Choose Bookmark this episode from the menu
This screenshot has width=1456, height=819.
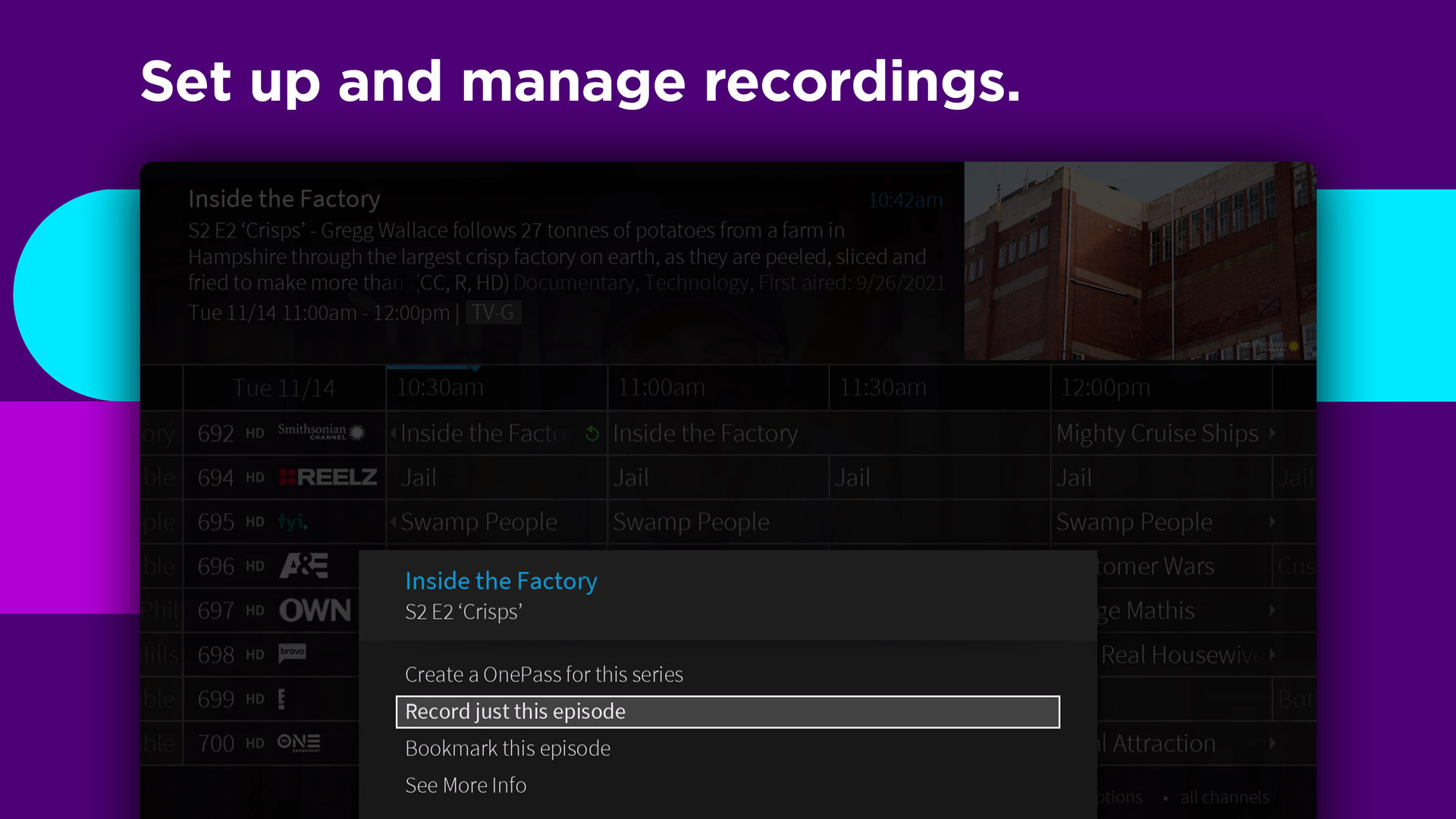point(508,748)
